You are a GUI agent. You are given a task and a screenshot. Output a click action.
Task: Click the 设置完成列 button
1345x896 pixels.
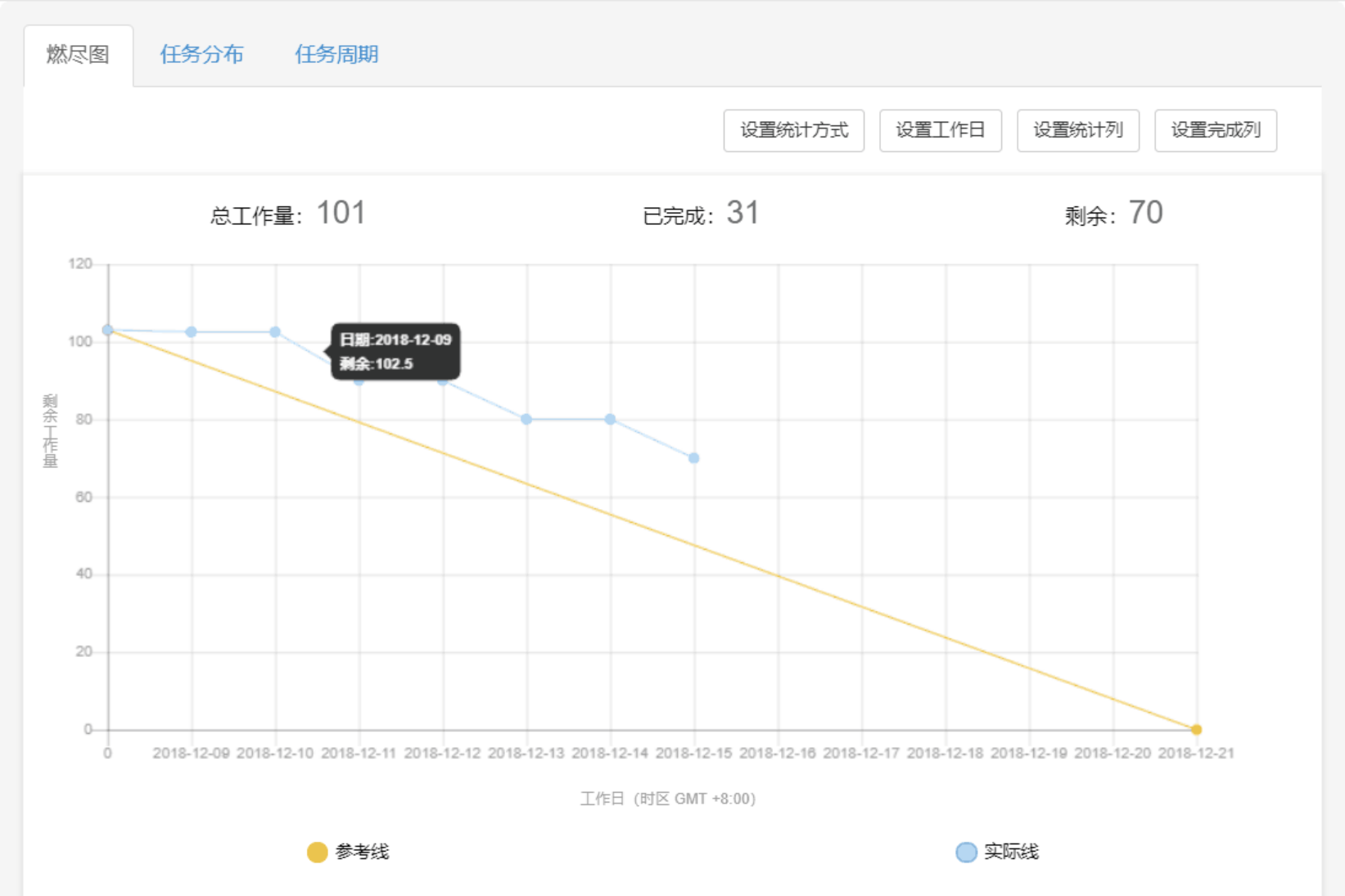pyautogui.click(x=1216, y=131)
